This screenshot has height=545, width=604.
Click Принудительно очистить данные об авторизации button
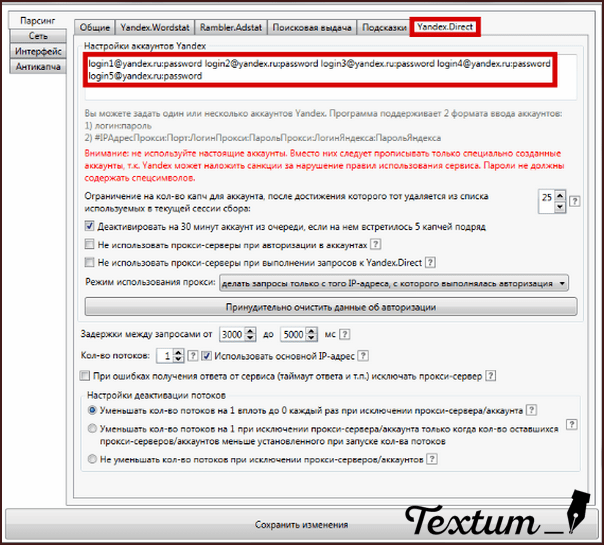[331, 307]
